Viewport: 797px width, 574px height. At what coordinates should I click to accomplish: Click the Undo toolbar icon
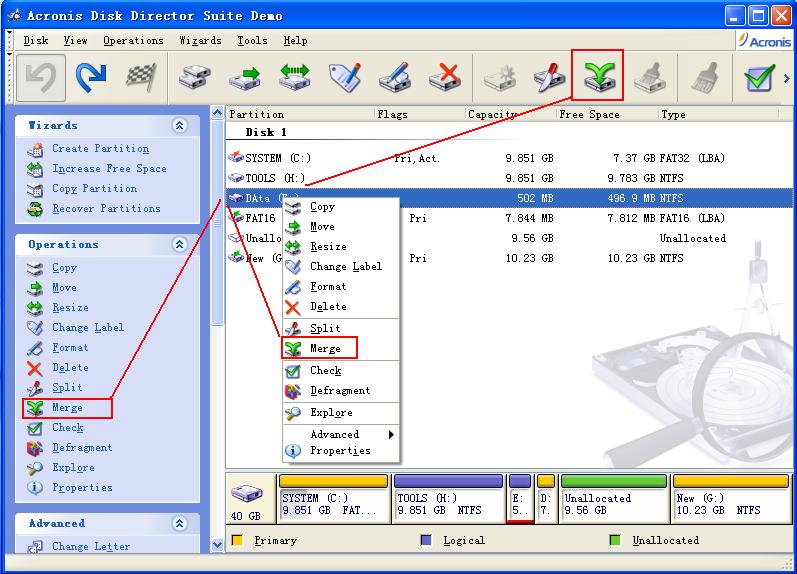coord(41,78)
